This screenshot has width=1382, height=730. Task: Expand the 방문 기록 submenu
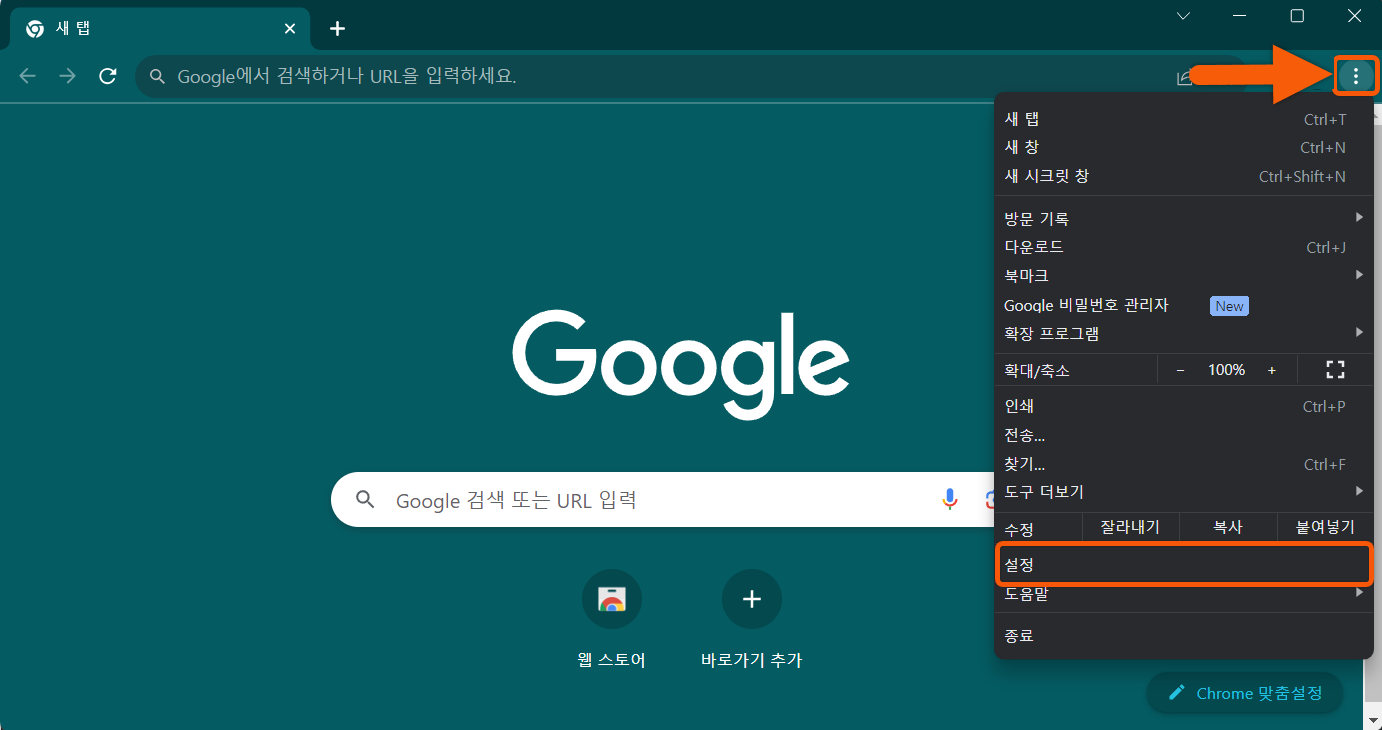[x=1184, y=218]
